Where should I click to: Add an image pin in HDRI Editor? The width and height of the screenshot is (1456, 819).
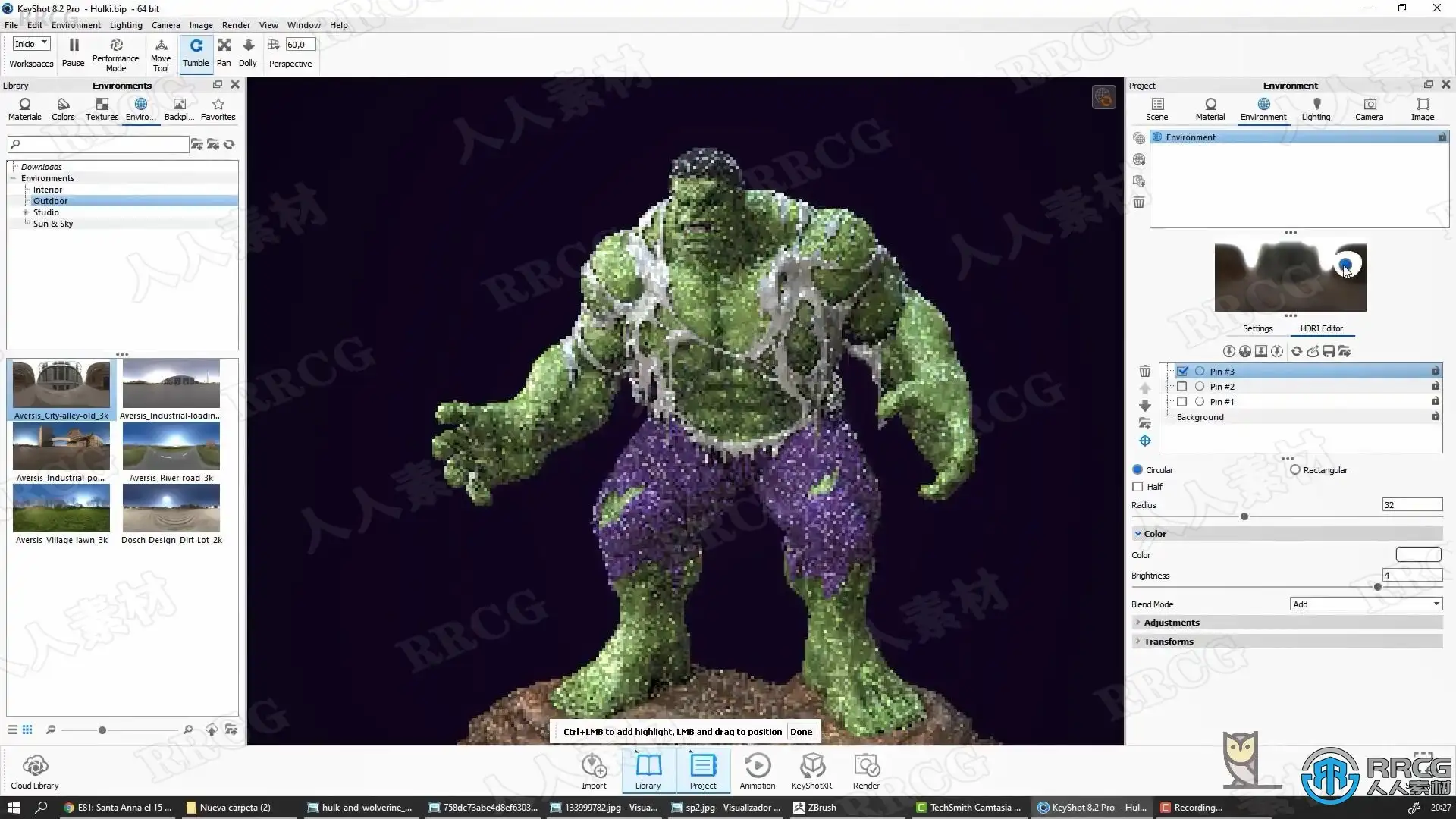click(x=1261, y=351)
